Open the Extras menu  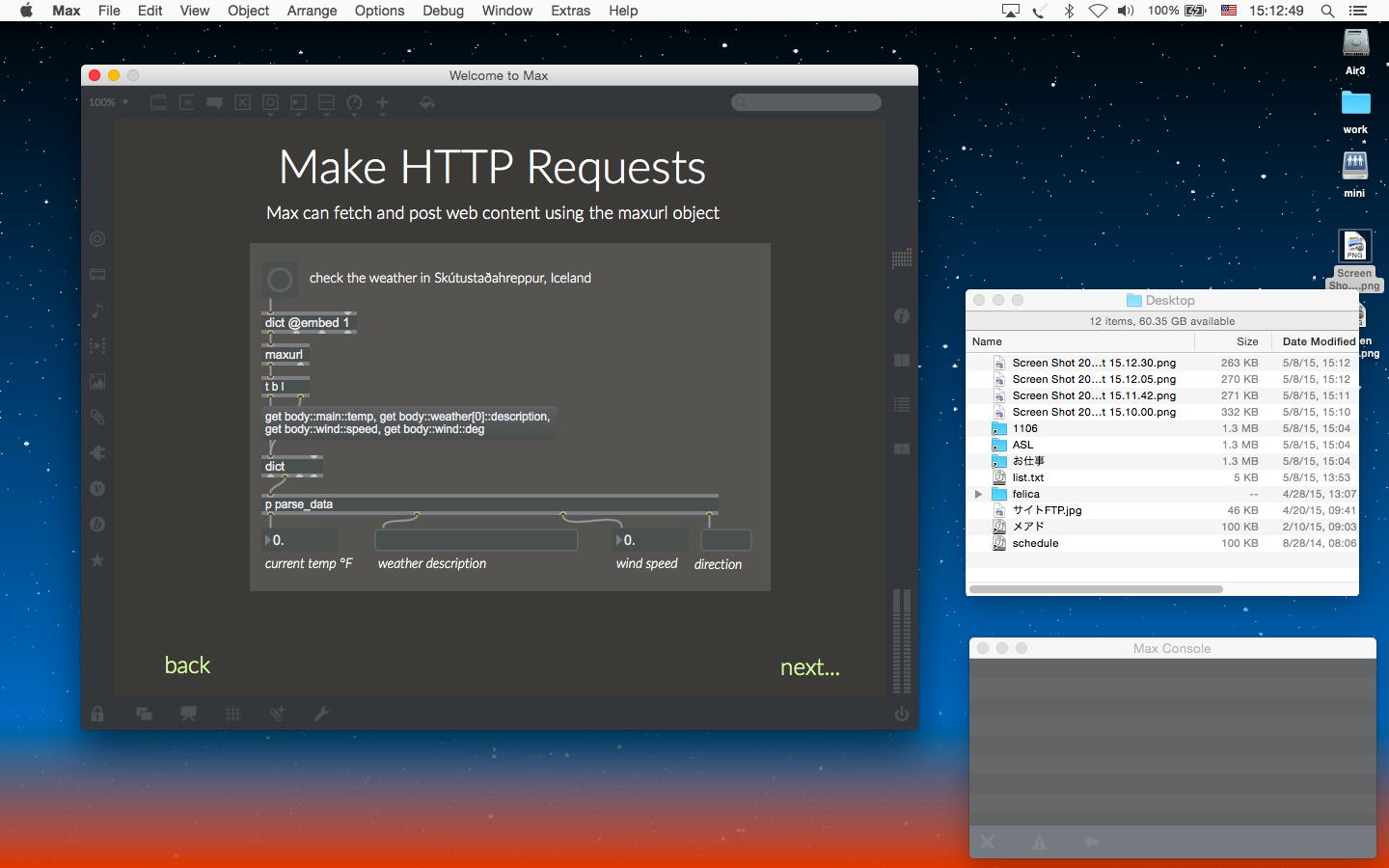pyautogui.click(x=570, y=11)
